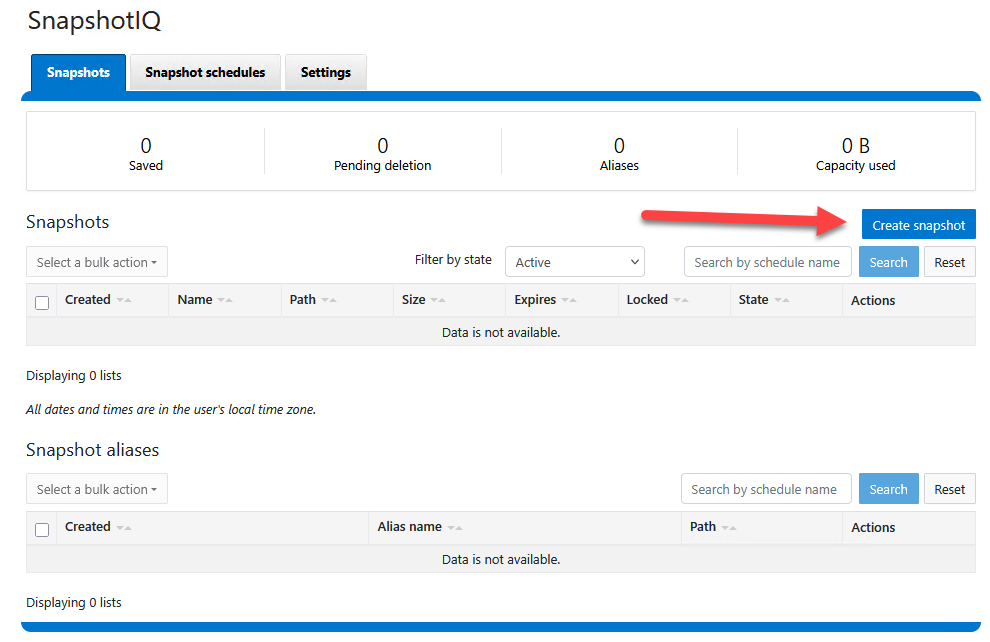Open the Filter by state dropdown

coord(574,261)
